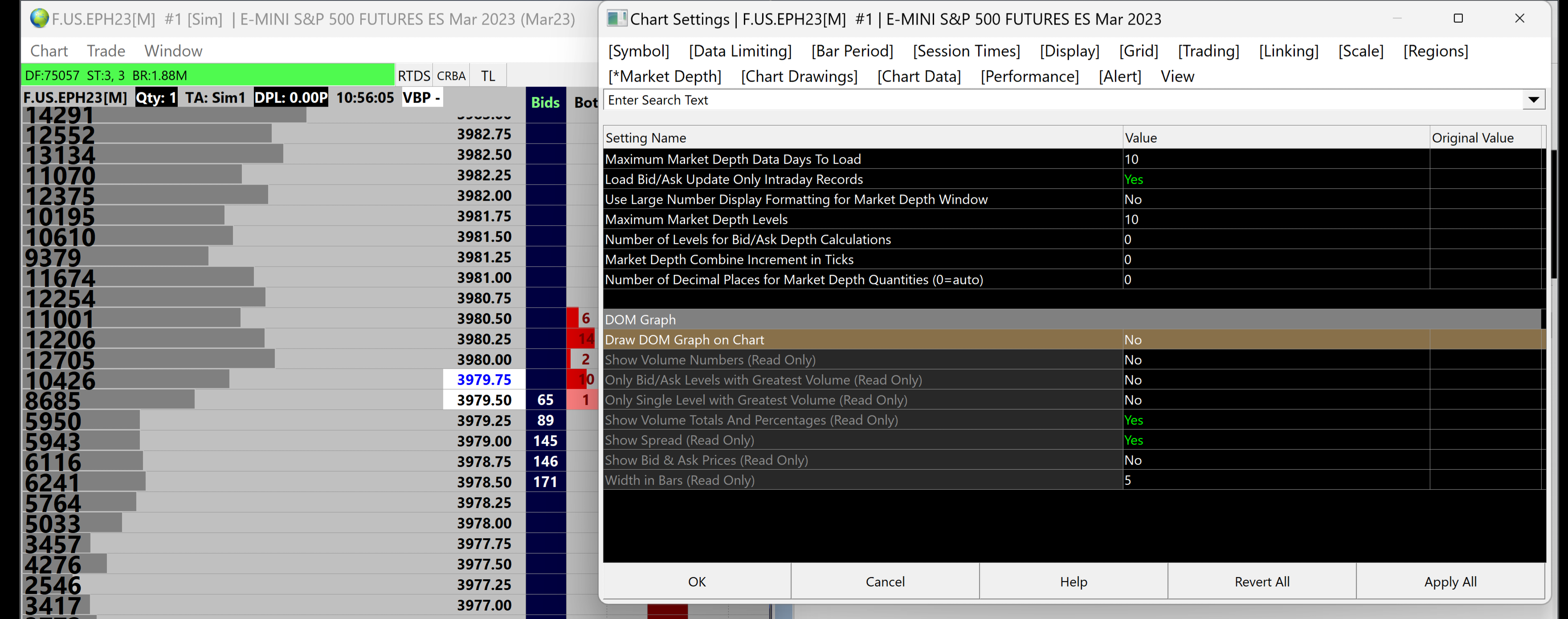Click the Apply All button
The image size is (1568, 619).
(x=1450, y=582)
